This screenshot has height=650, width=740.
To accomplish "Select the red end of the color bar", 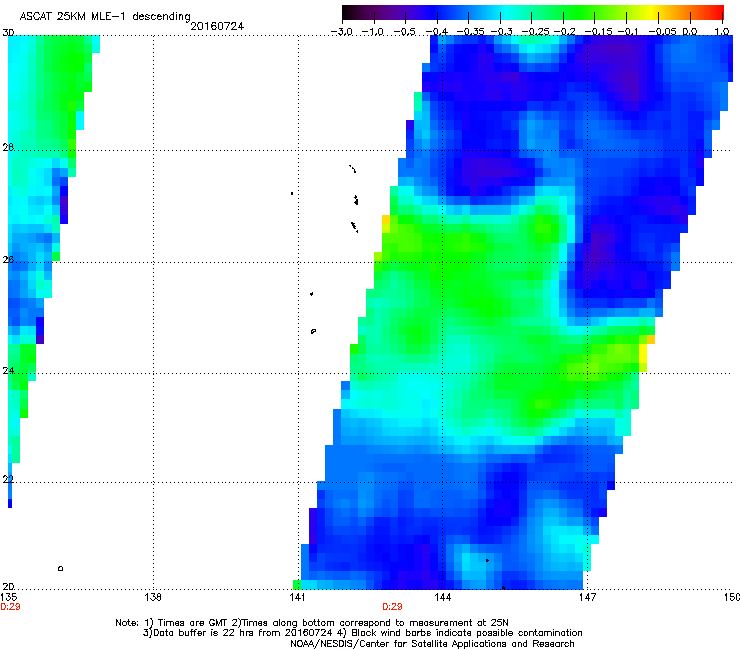I will click(716, 13).
